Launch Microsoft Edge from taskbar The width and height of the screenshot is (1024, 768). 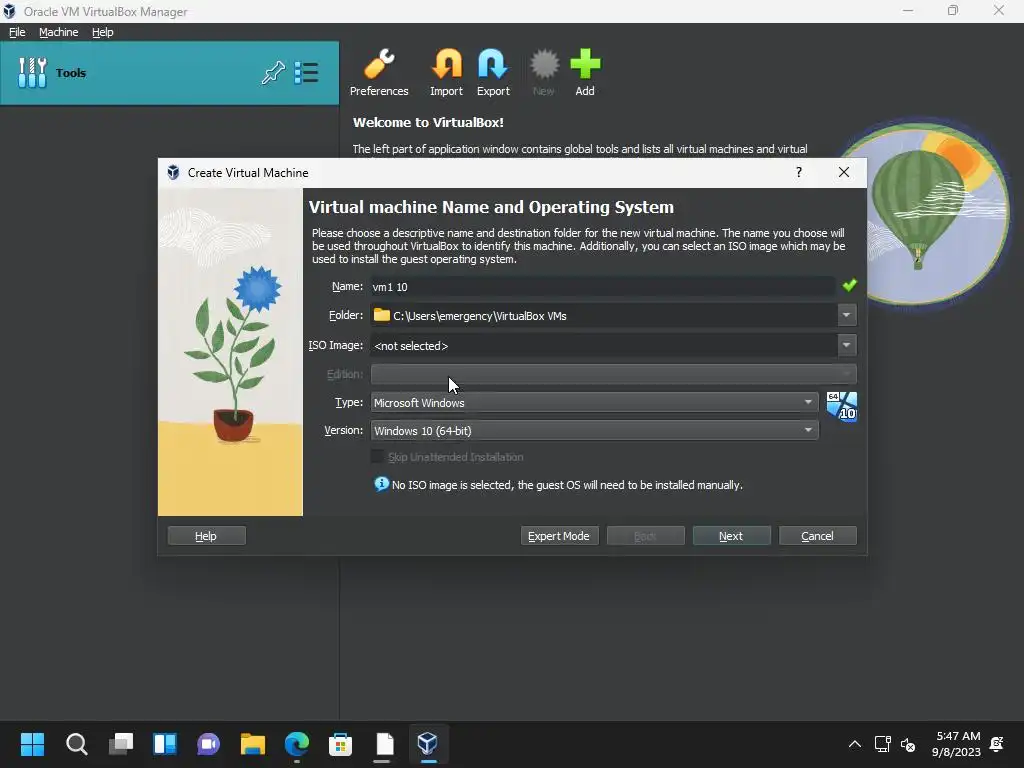click(296, 744)
